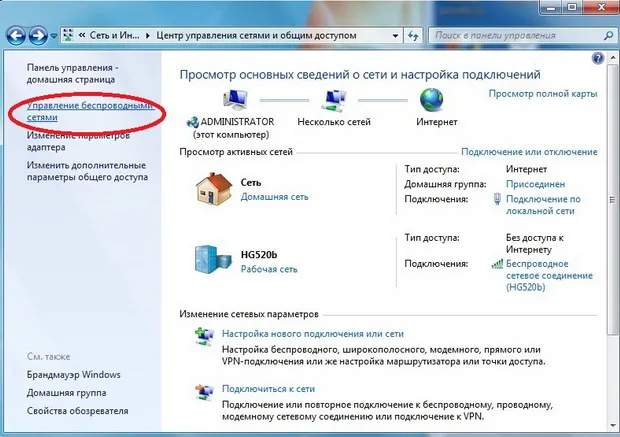Click the Control Panel icon in address bar

pos(68,35)
